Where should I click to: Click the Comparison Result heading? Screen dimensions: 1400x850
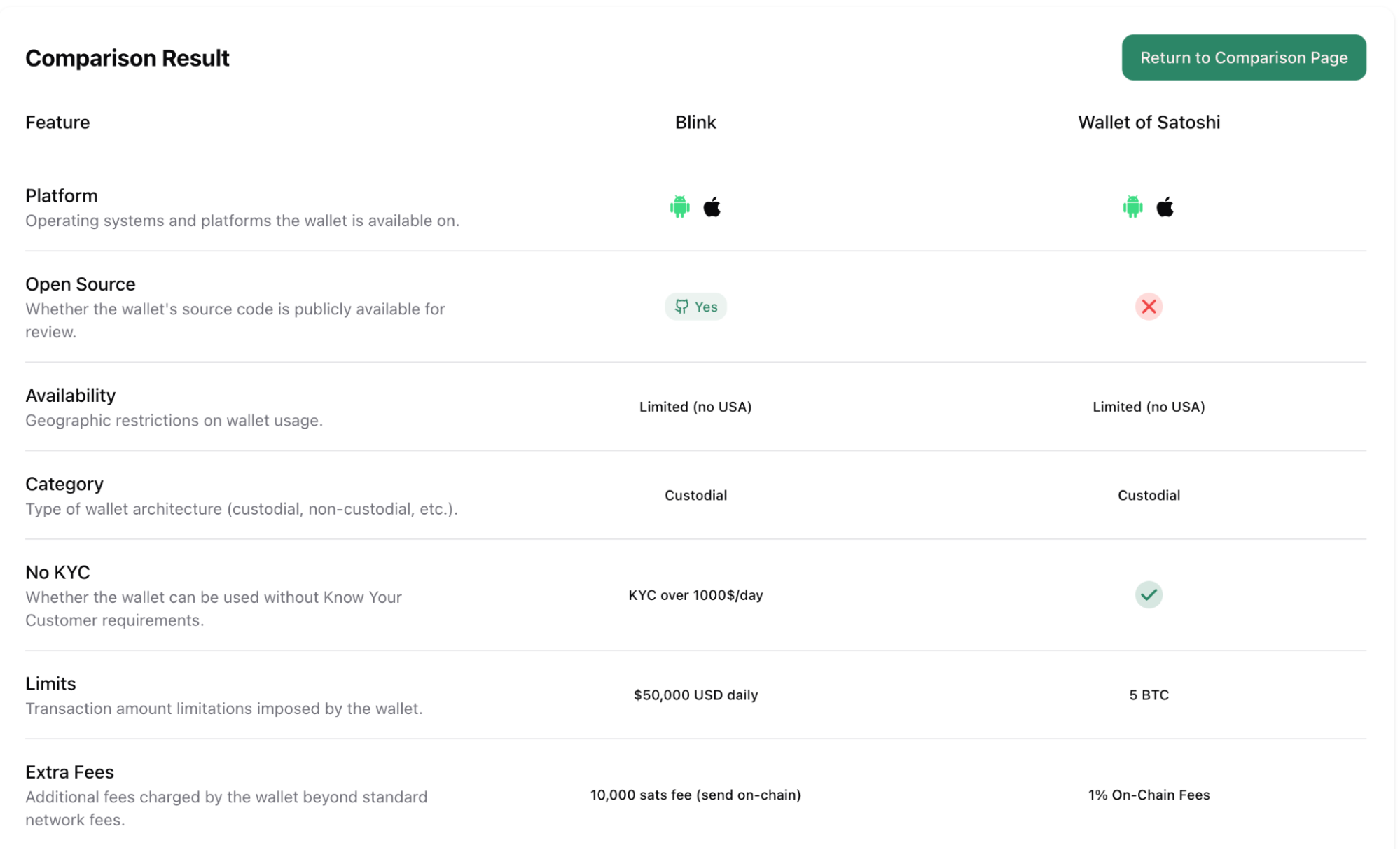pyautogui.click(x=127, y=58)
